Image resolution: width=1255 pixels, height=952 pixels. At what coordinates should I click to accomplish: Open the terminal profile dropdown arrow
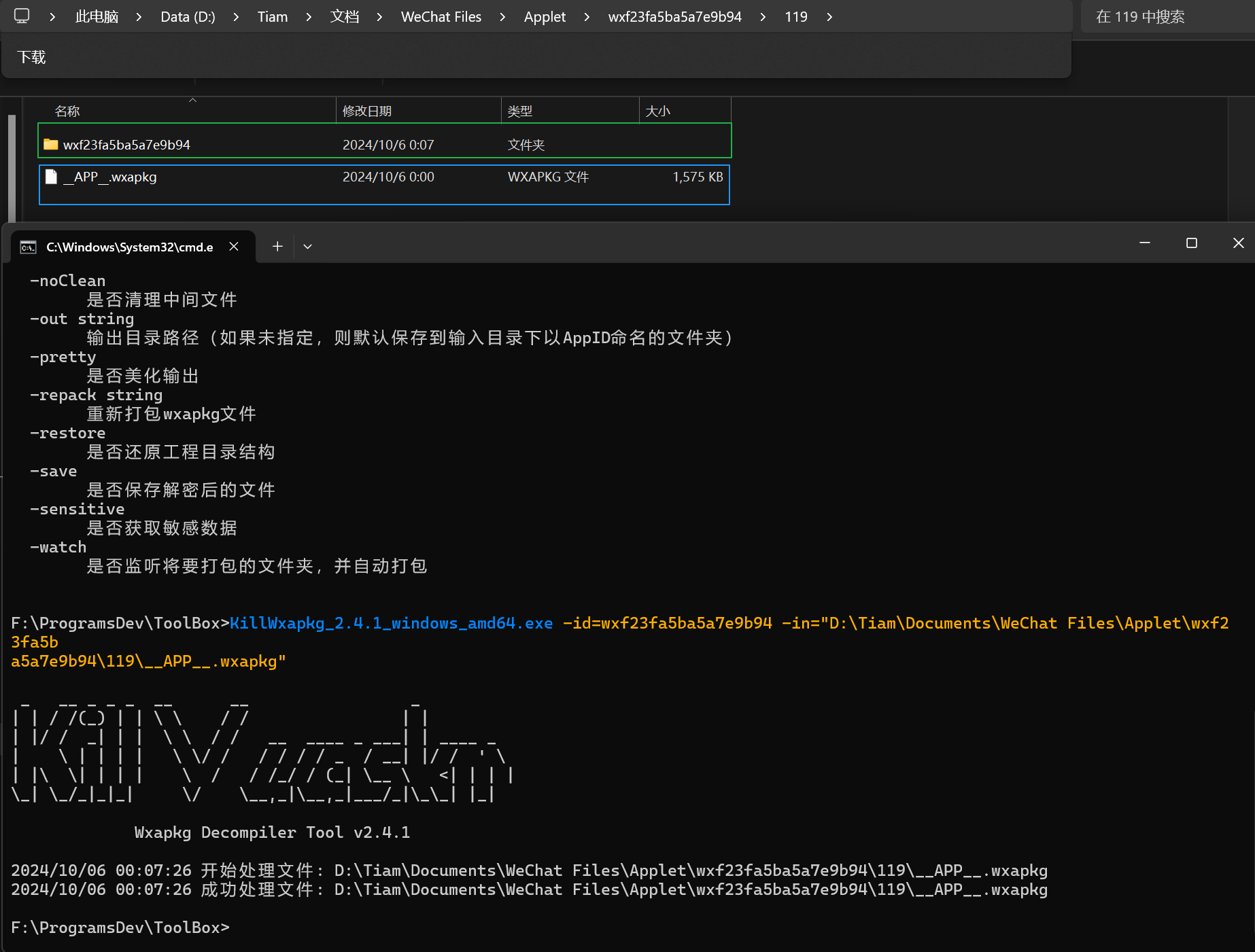click(307, 247)
